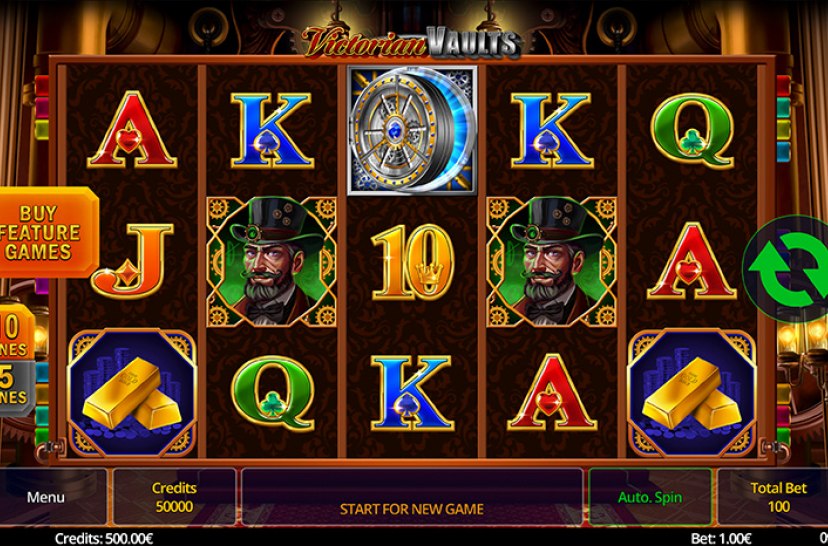828x546 pixels.
Task: Click the red A symbol top-left reel
Action: point(132,129)
